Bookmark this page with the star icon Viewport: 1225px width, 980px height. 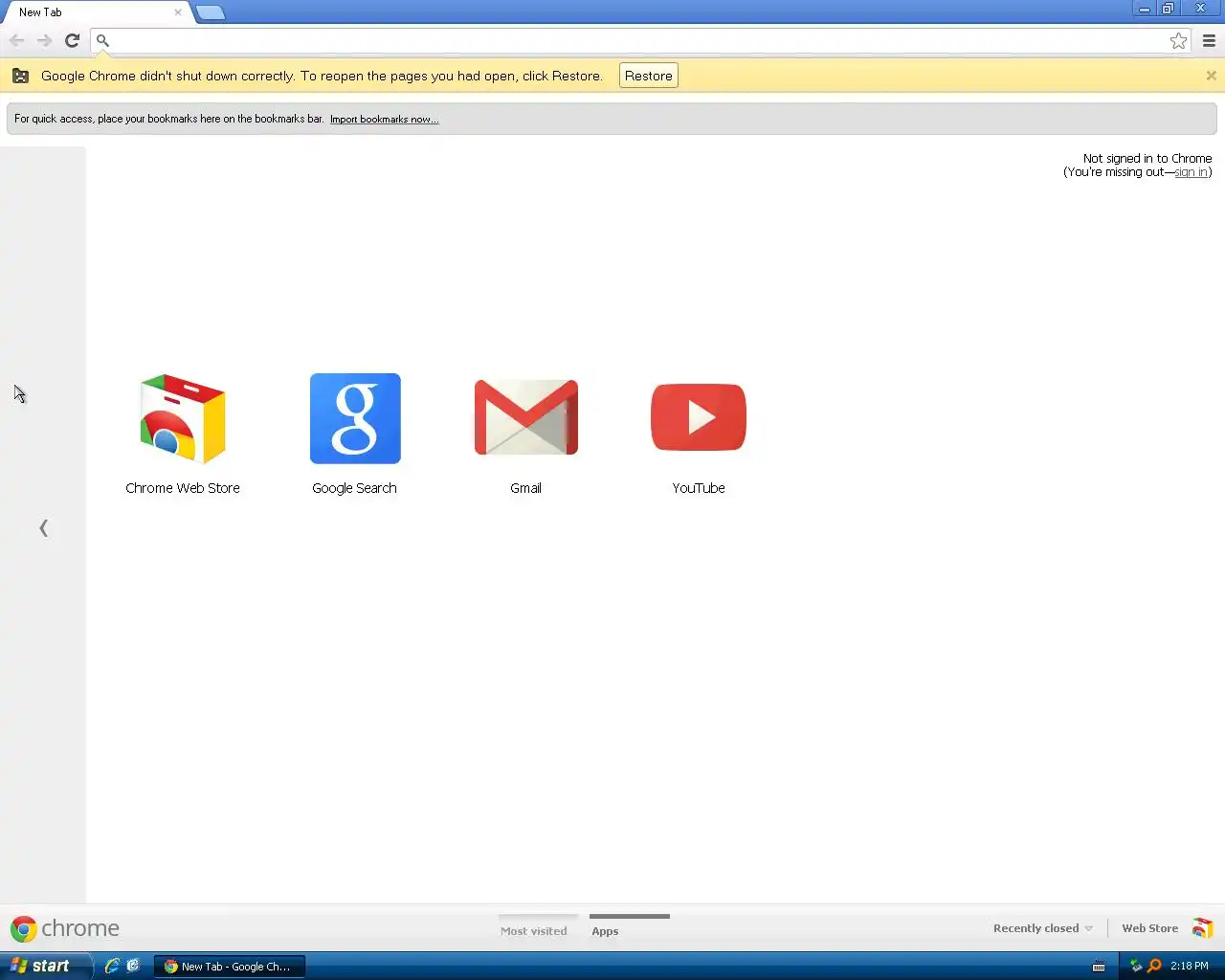(1178, 40)
